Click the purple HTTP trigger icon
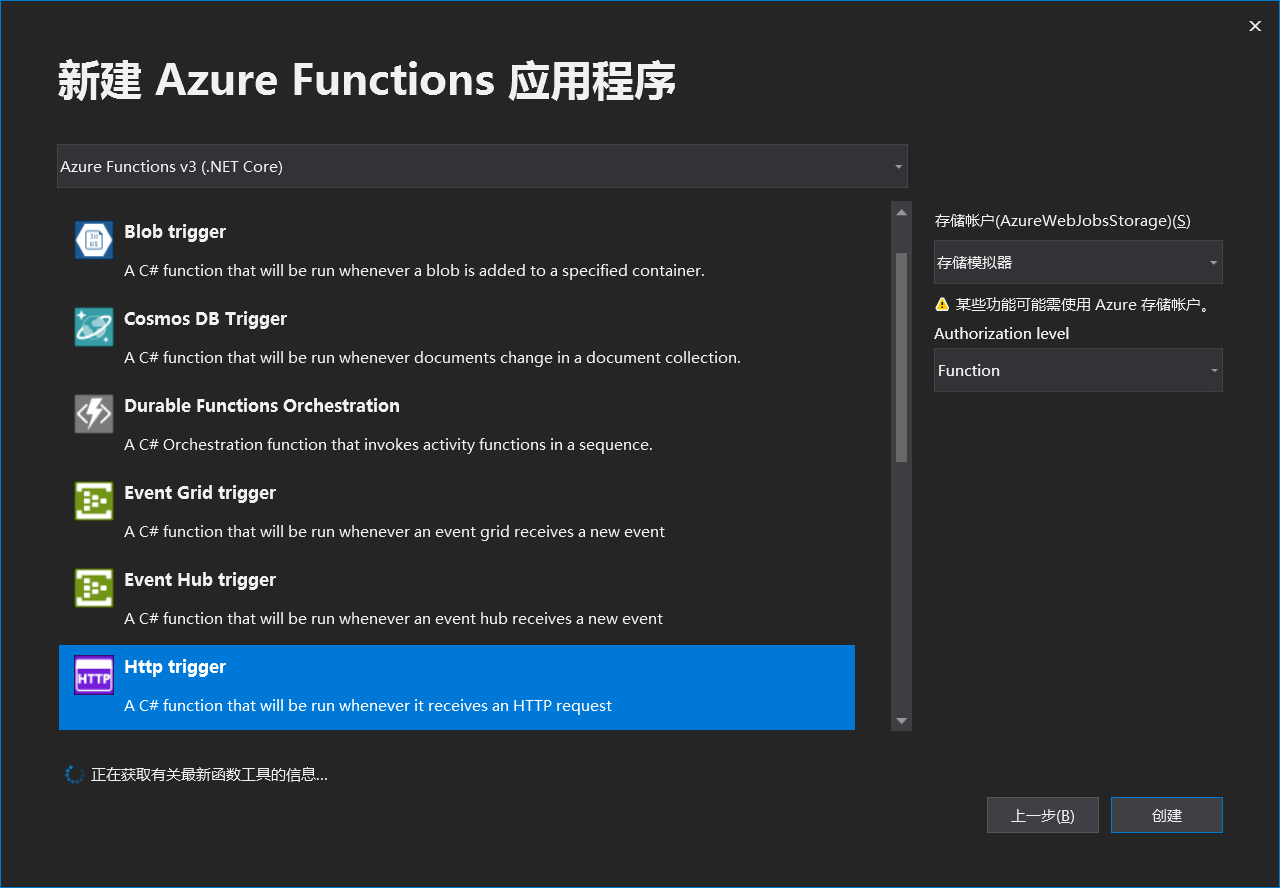1280x888 pixels. [94, 675]
